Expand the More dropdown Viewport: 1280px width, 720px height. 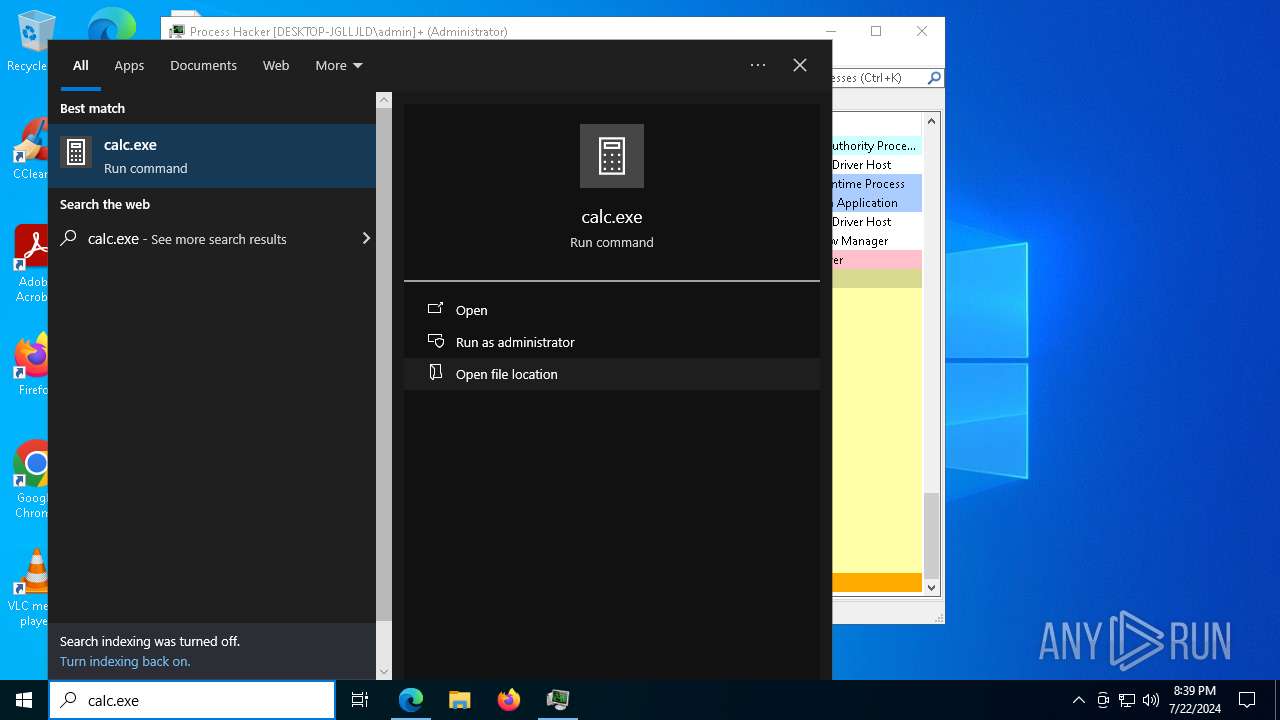pyautogui.click(x=339, y=65)
